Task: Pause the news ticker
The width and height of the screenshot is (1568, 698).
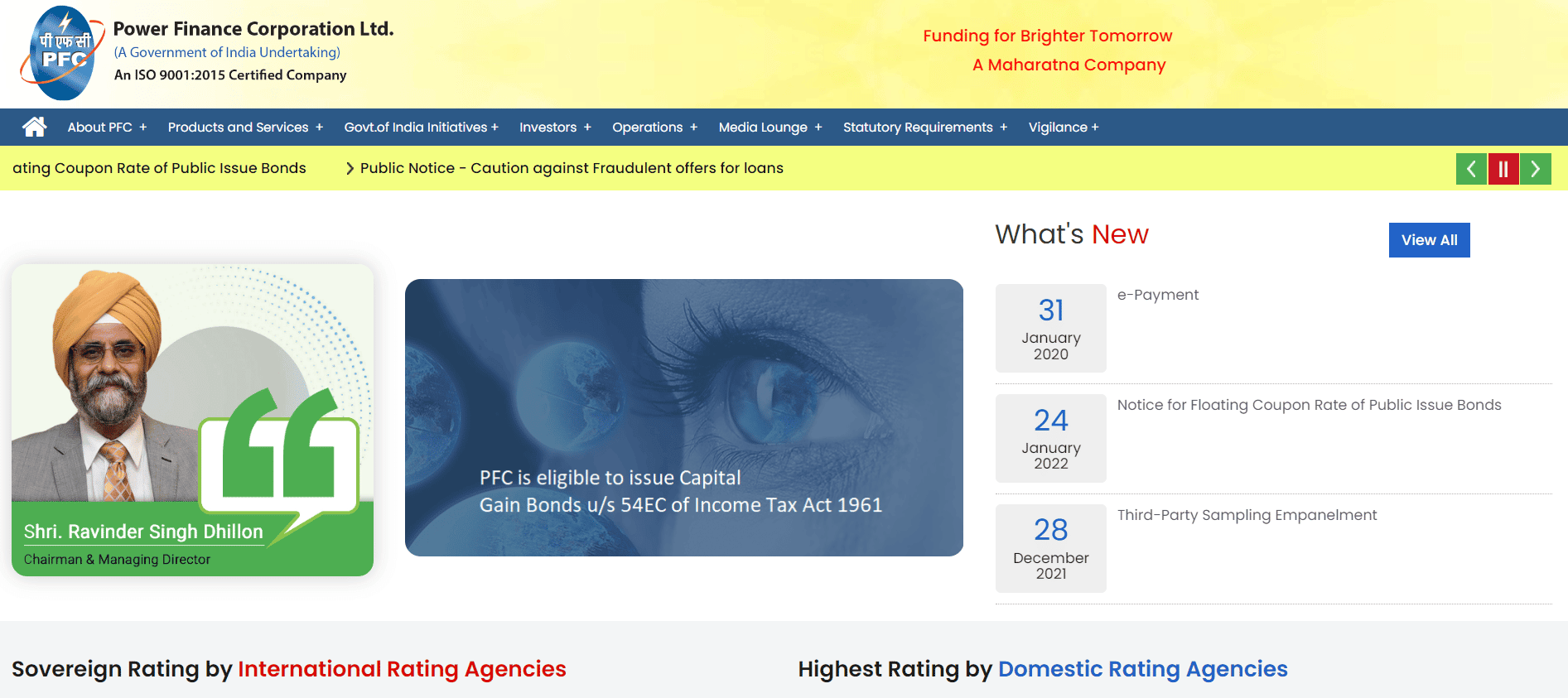Action: 1503,169
